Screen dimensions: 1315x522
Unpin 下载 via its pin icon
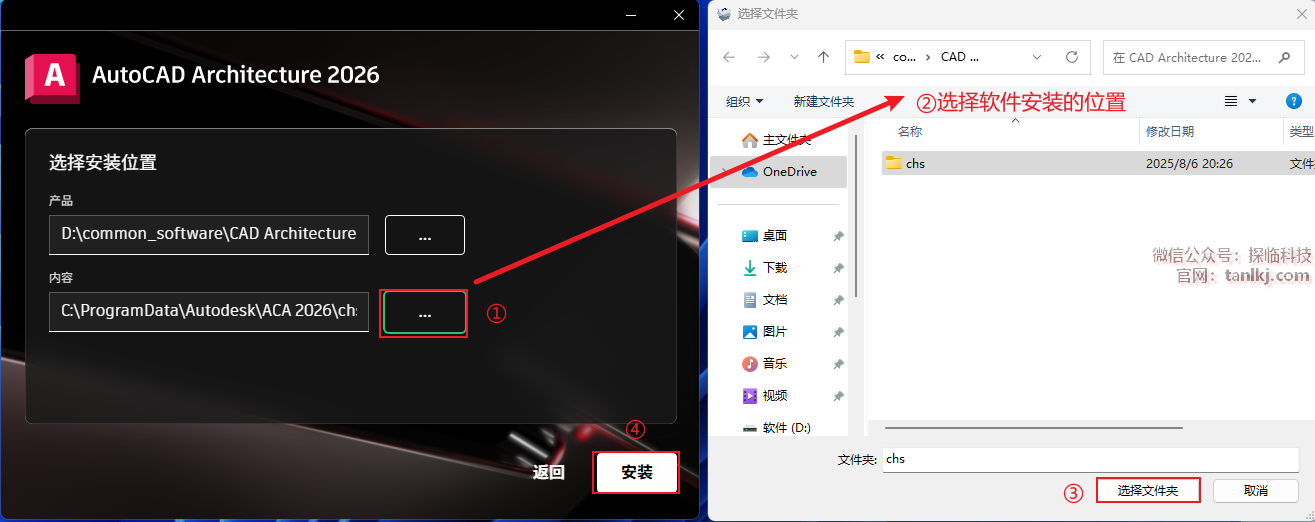pyautogui.click(x=838, y=268)
